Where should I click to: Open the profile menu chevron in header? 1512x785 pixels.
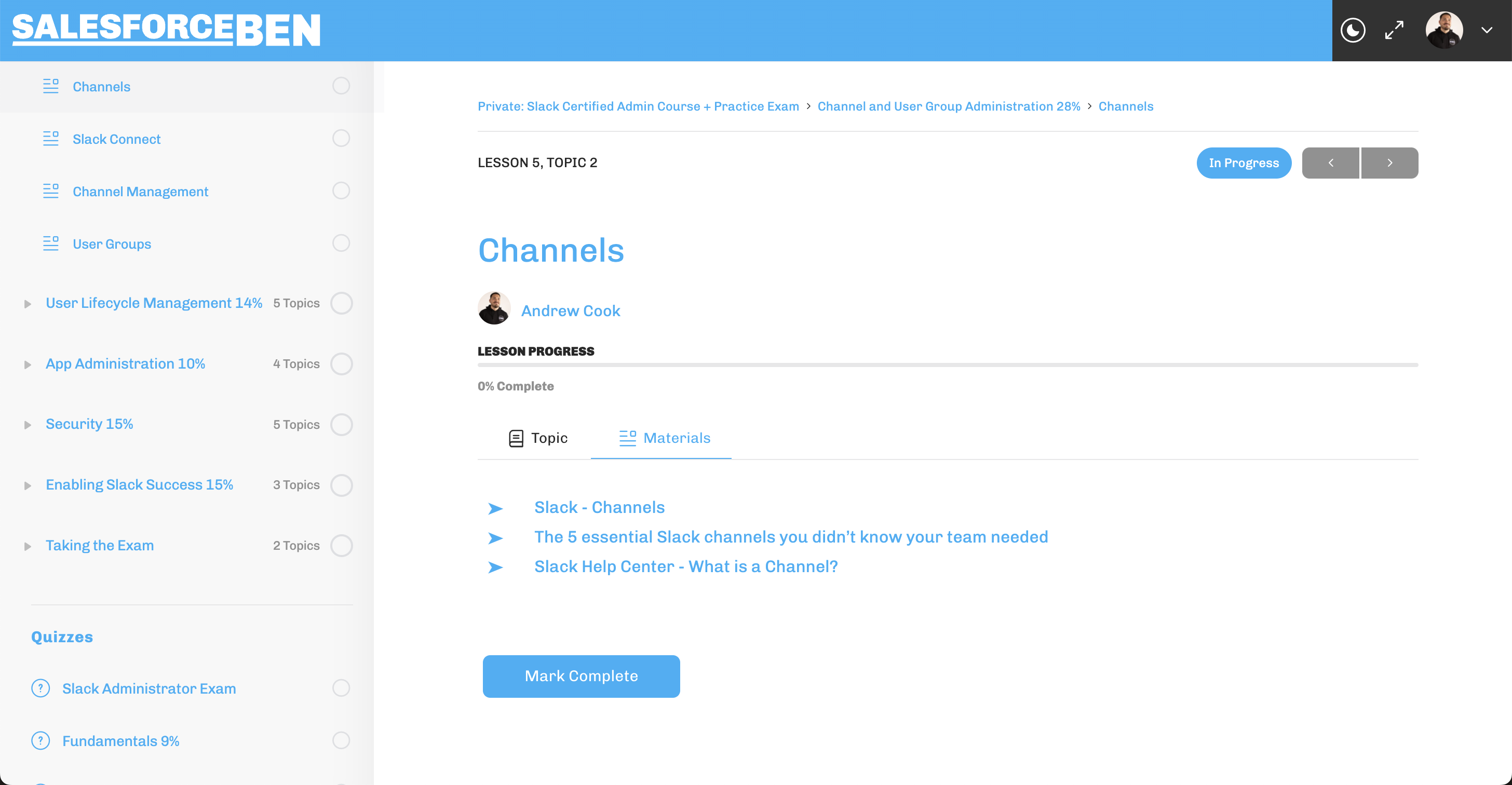[x=1486, y=31]
